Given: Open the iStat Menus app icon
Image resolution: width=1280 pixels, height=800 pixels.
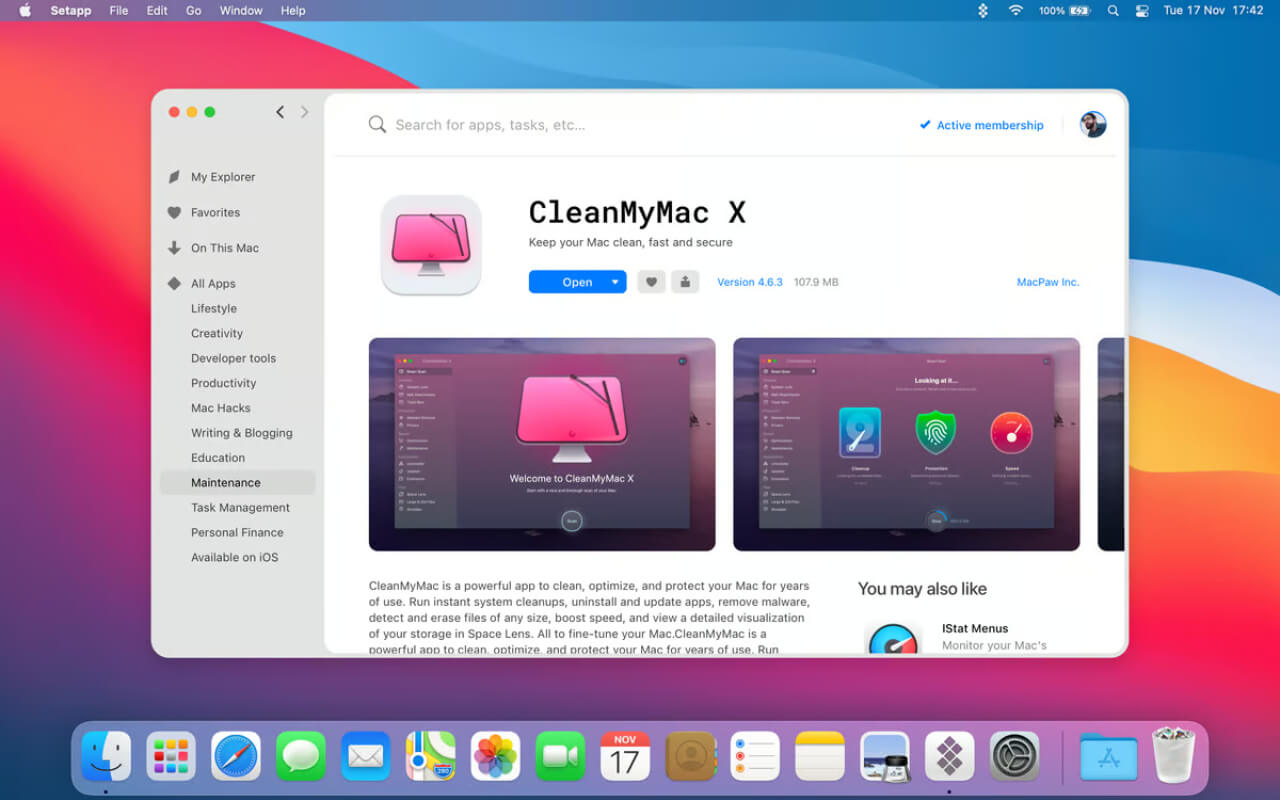Looking at the screenshot, I should (892, 637).
